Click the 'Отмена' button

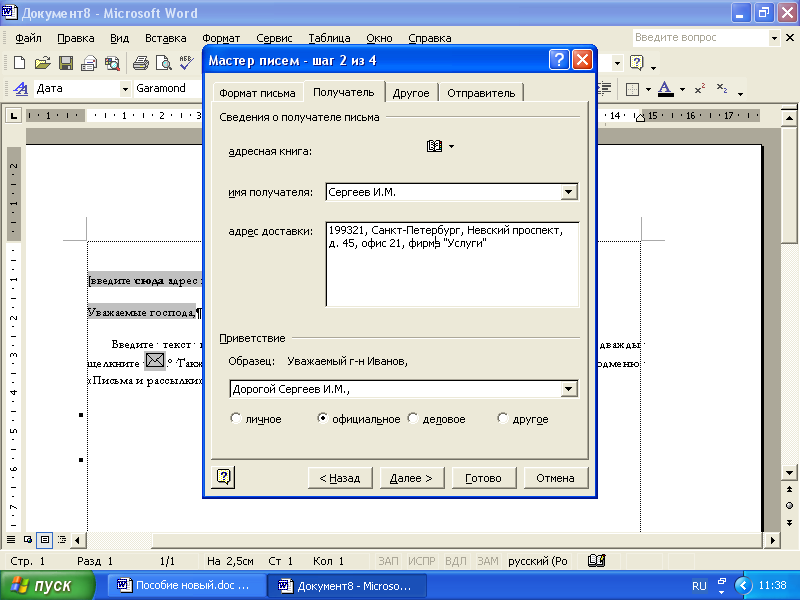555,478
